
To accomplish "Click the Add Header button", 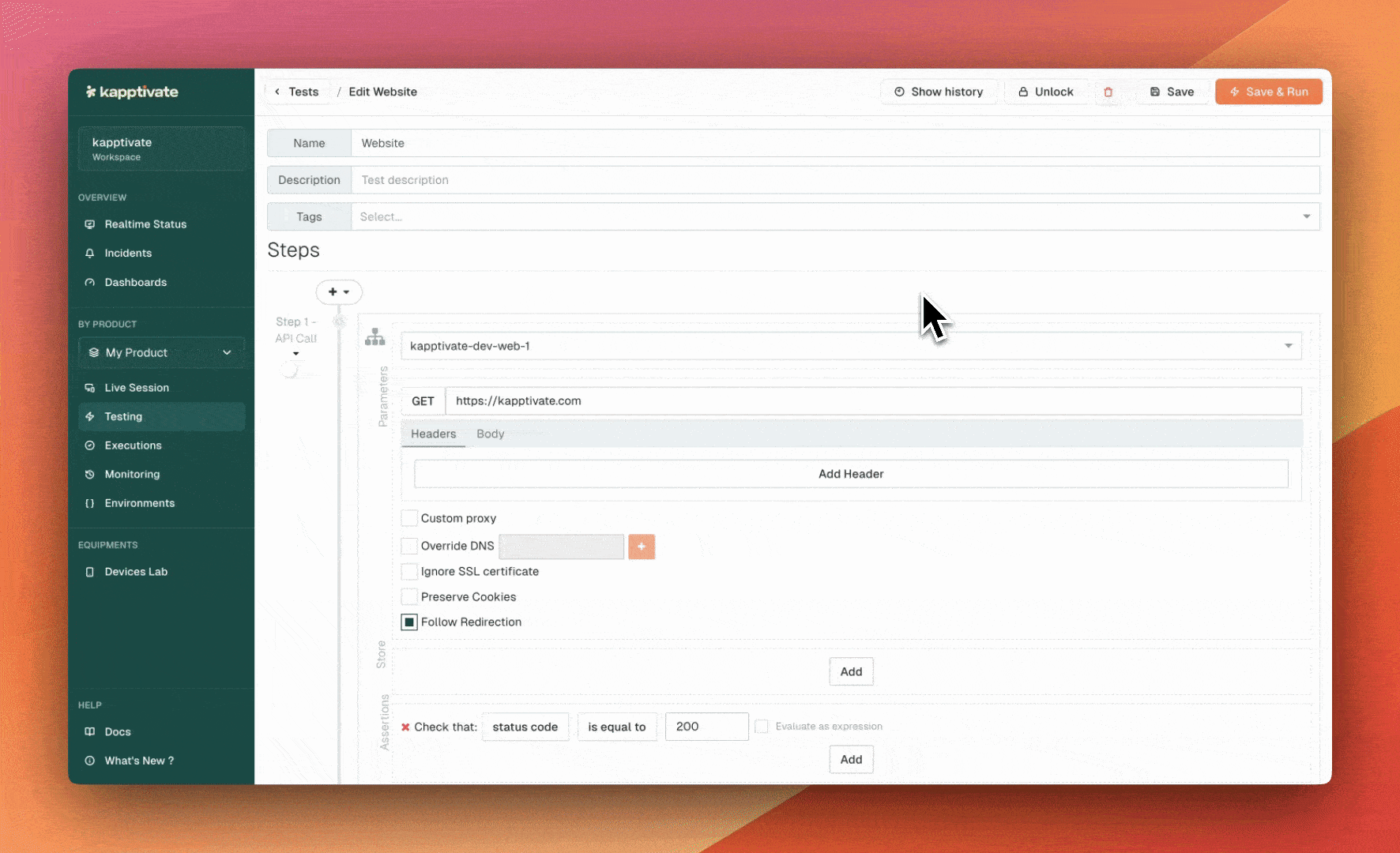I will click(x=850, y=474).
